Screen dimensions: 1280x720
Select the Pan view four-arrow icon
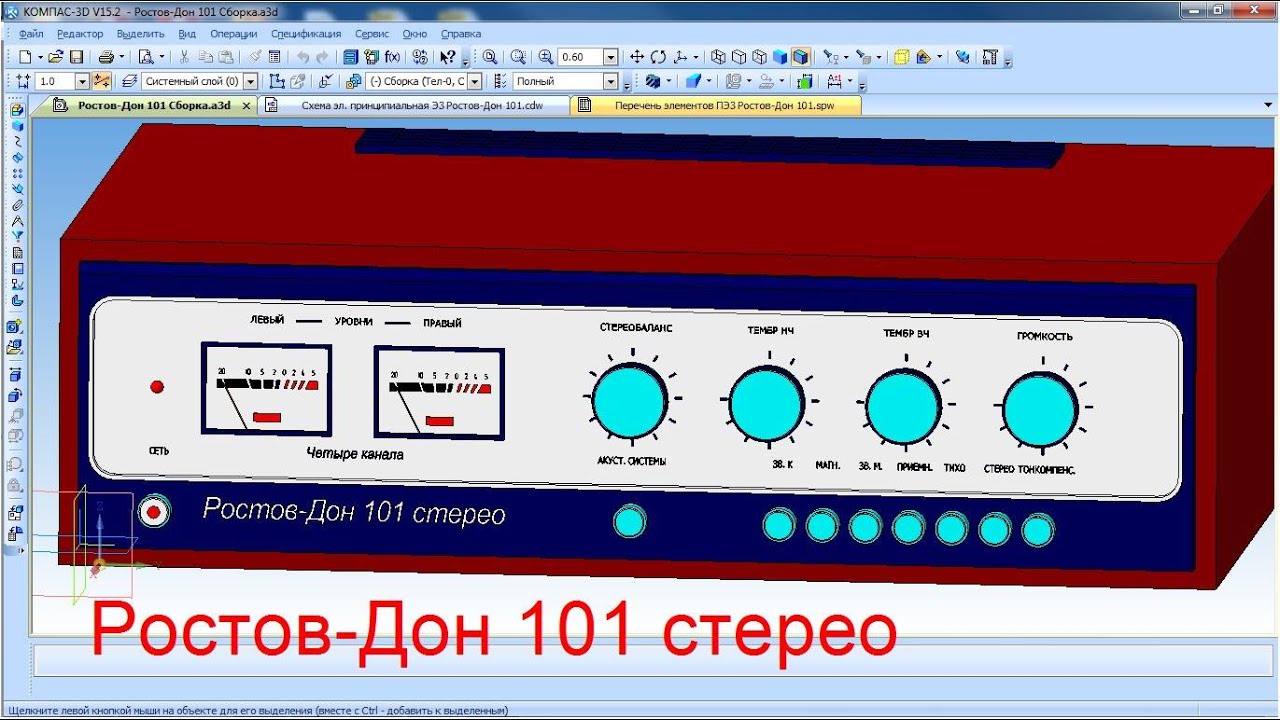[637, 57]
